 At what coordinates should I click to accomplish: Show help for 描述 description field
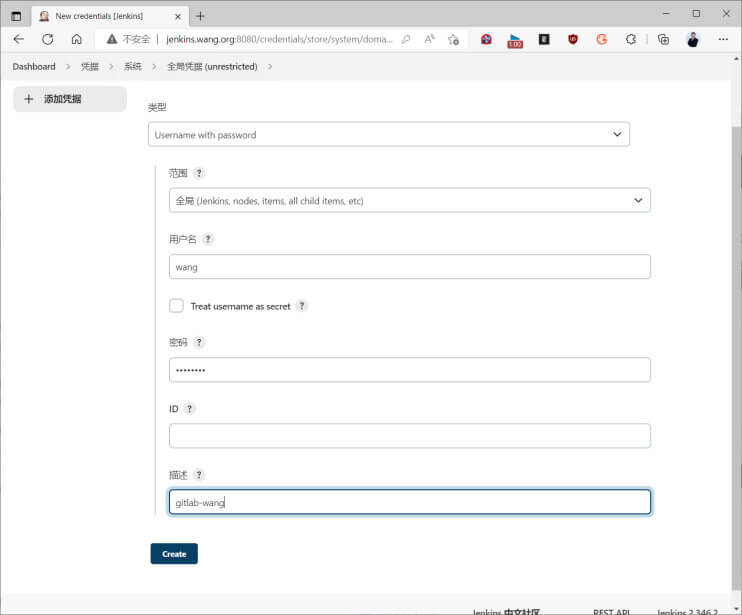[199, 474]
